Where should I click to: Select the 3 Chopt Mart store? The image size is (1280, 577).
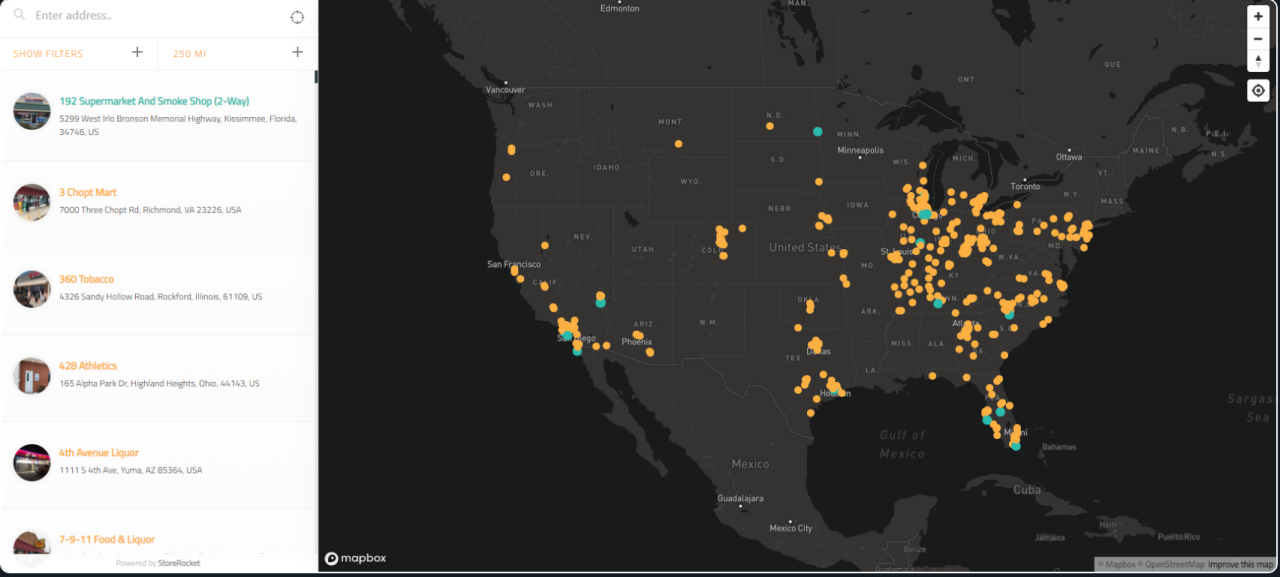point(88,192)
